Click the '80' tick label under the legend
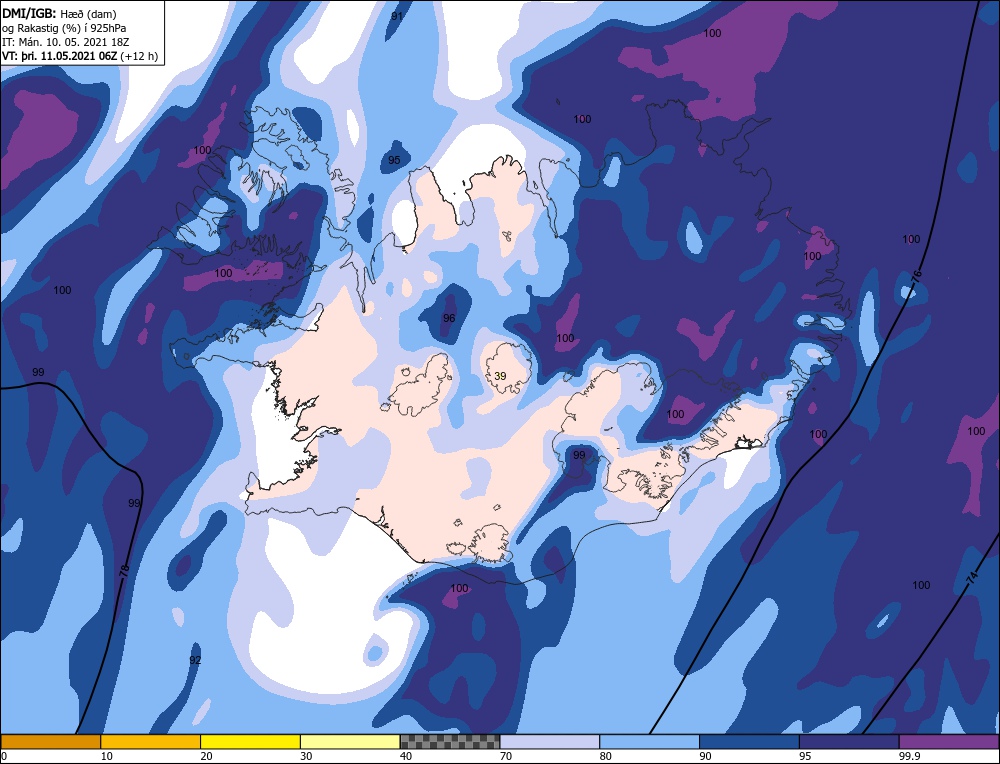Screen dimensions: 1000x764 [x=605, y=756]
